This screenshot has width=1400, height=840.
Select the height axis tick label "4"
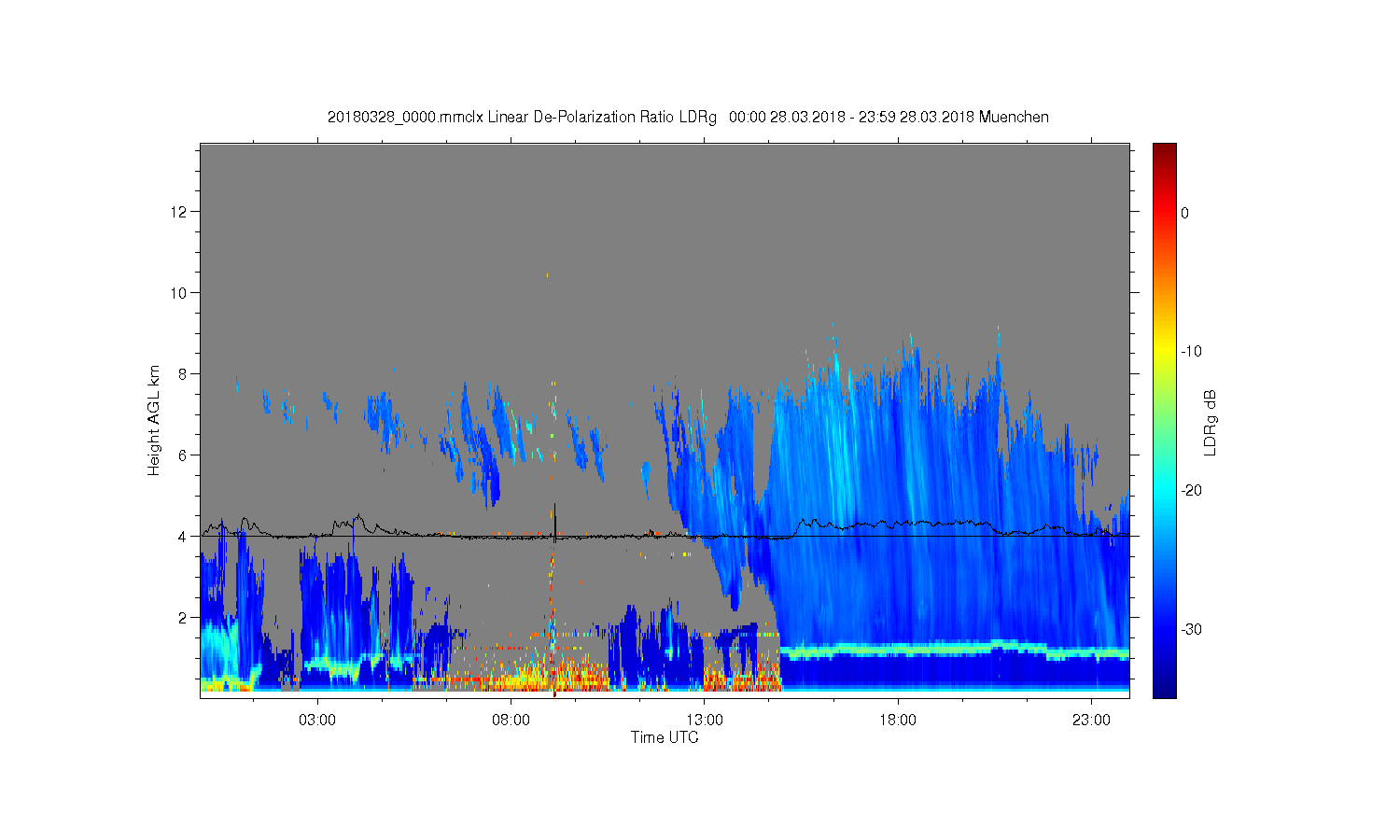[184, 537]
